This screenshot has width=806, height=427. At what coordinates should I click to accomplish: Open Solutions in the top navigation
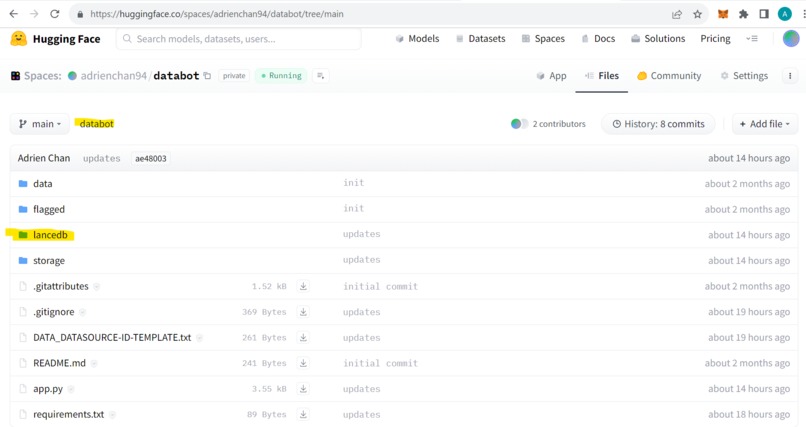coord(658,39)
